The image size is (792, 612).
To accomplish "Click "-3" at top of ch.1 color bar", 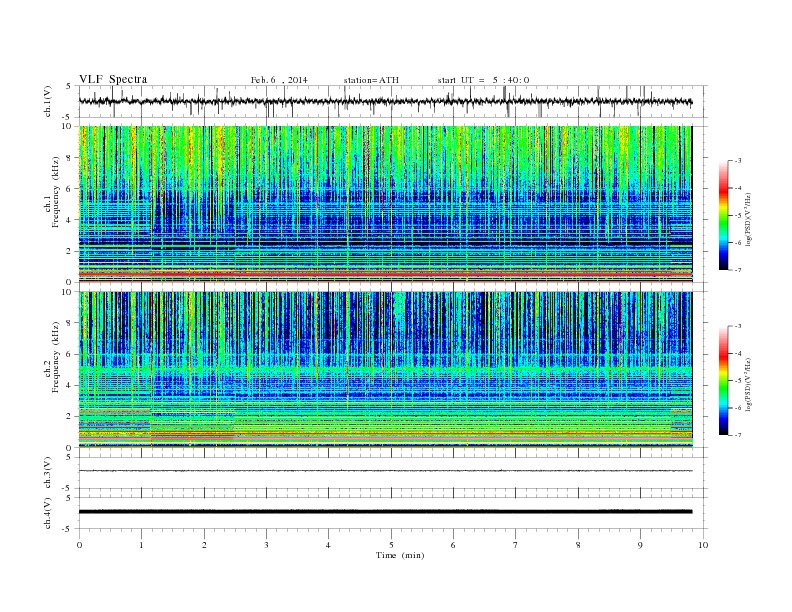I will 738,161.
